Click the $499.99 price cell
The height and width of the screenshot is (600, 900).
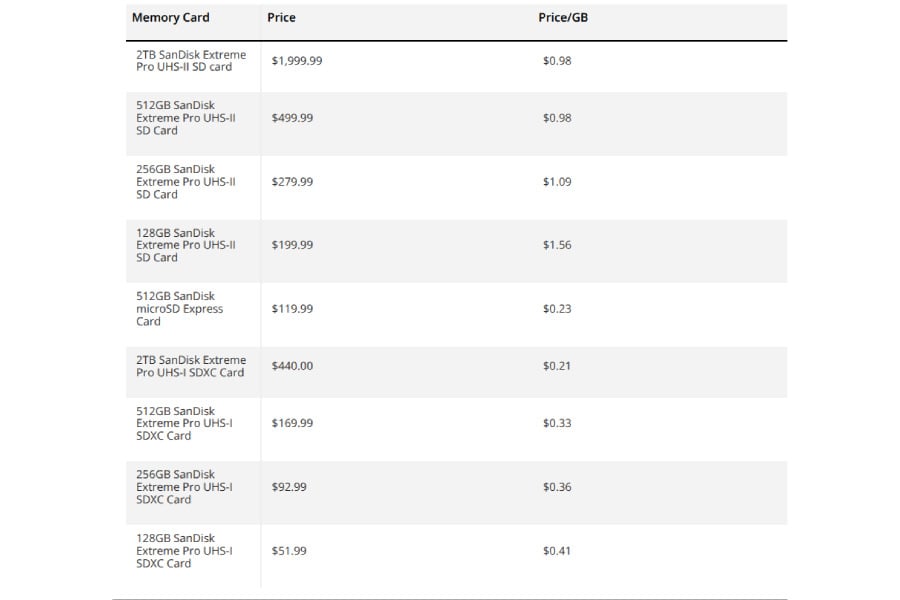292,118
